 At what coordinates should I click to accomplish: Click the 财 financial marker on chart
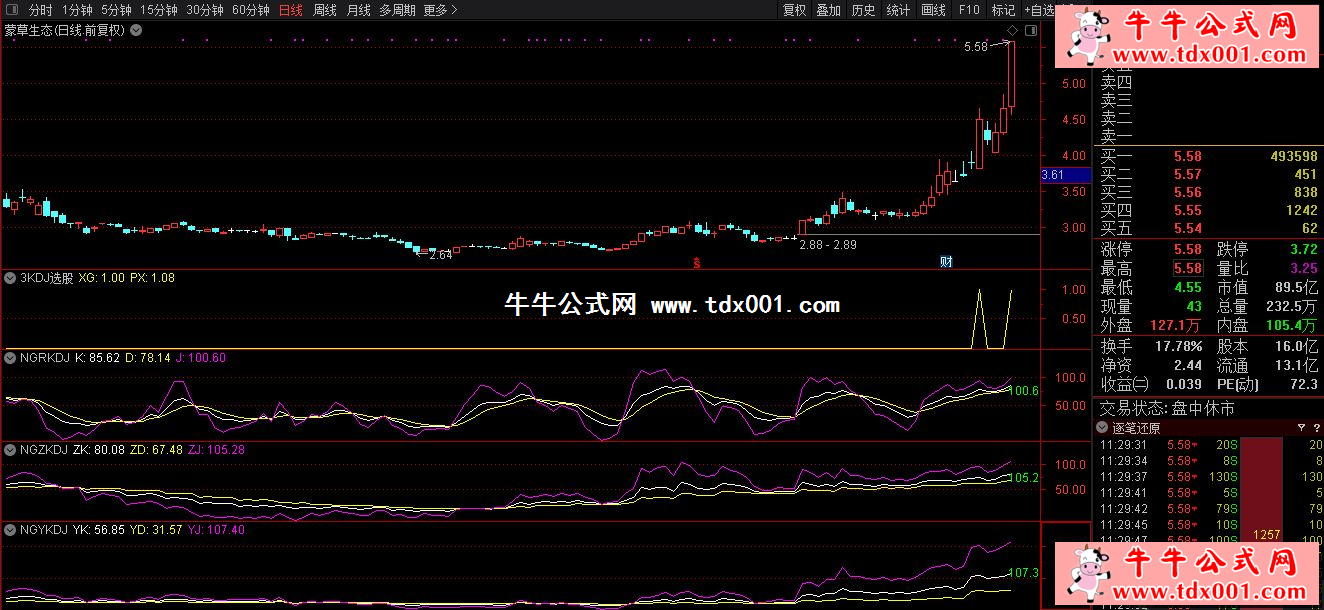coord(946,262)
